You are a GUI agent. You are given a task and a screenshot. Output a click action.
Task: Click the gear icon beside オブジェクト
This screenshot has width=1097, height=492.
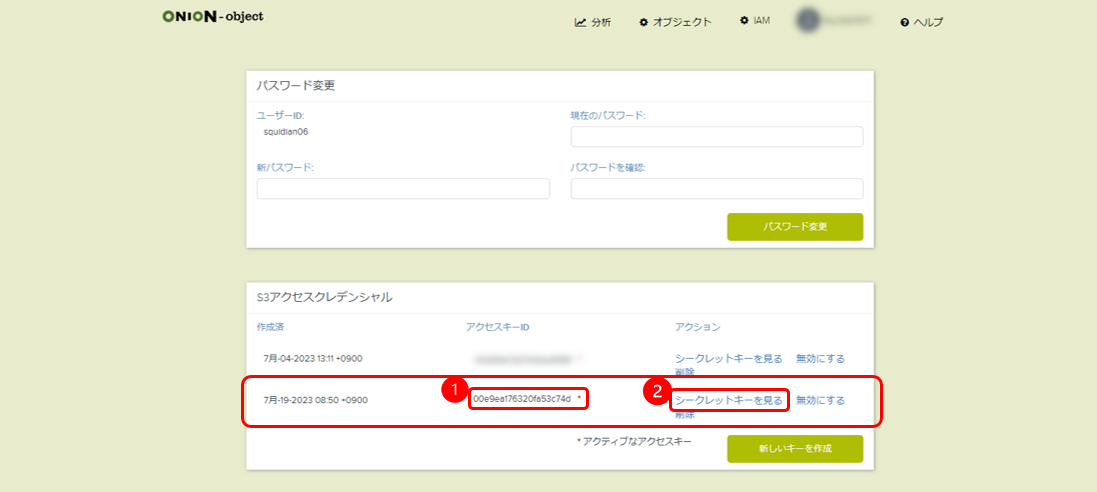644,22
